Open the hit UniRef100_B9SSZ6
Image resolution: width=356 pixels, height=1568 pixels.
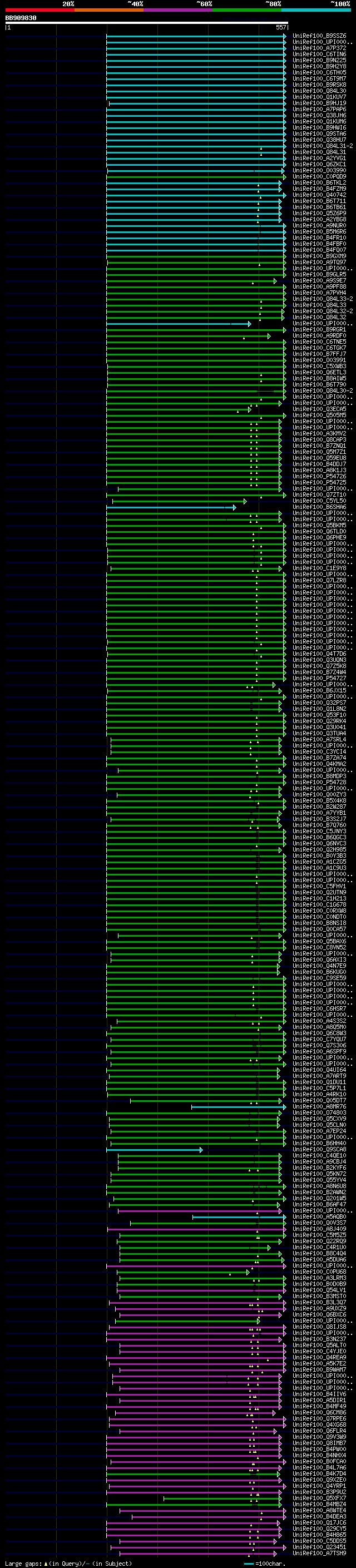(319, 36)
